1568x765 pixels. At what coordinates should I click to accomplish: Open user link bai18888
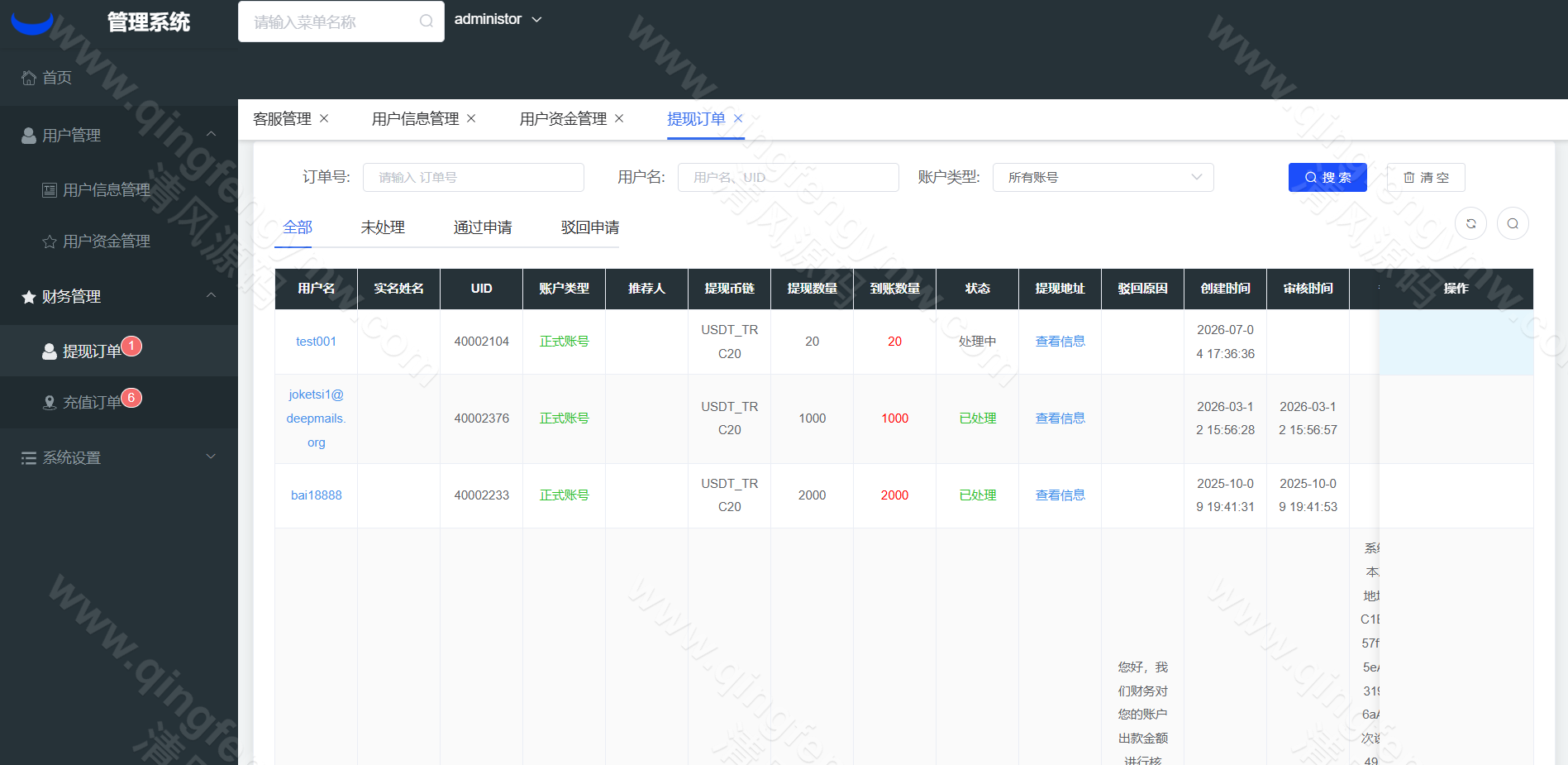coord(317,495)
